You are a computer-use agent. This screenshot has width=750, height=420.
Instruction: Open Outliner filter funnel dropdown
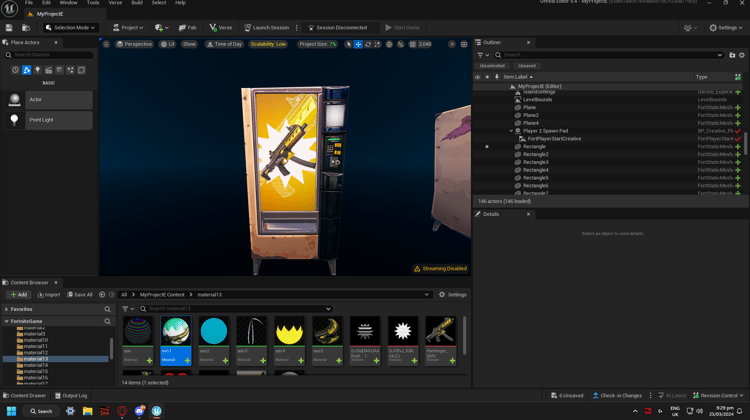483,55
